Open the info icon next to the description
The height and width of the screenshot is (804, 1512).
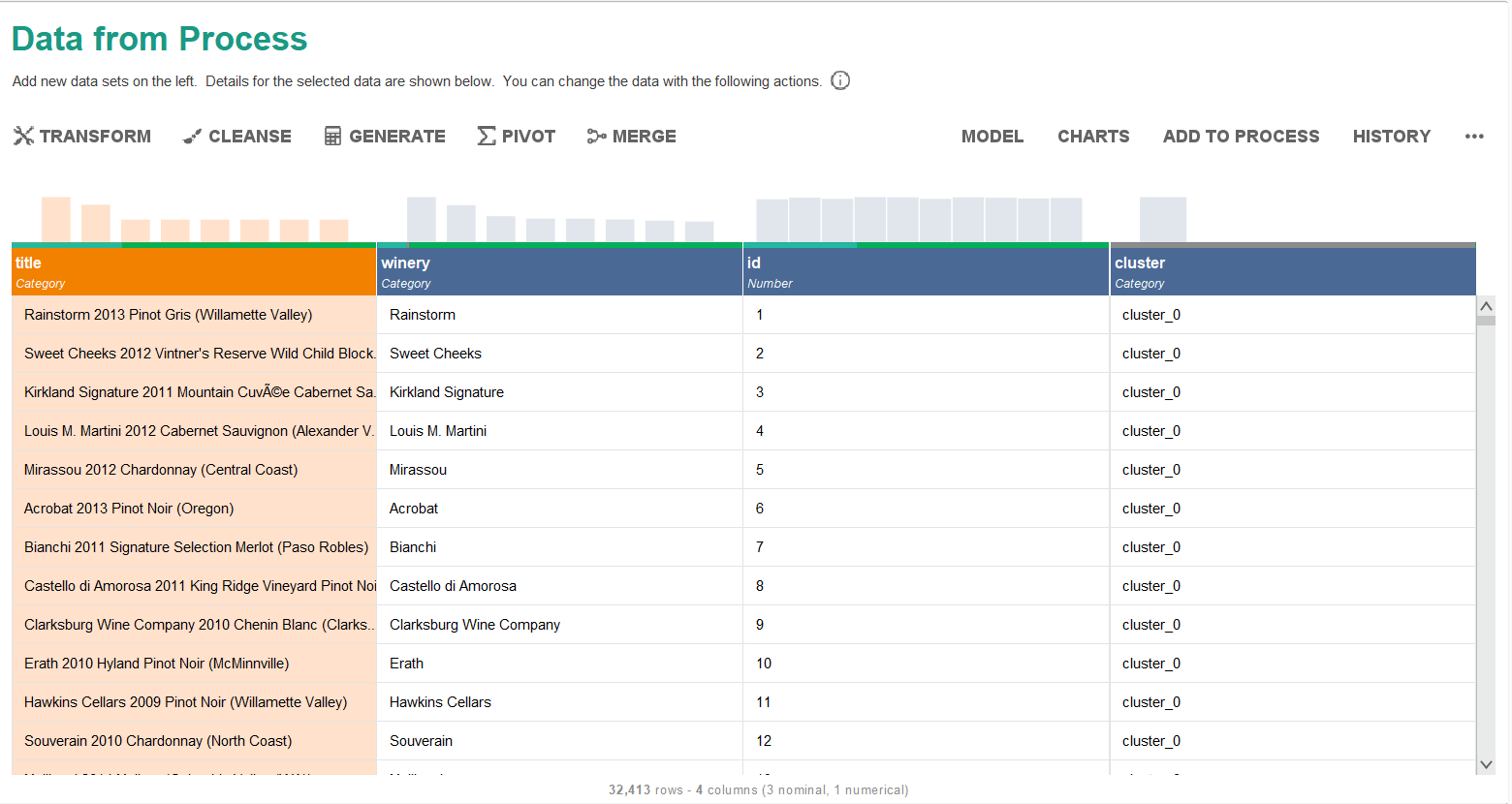[840, 80]
